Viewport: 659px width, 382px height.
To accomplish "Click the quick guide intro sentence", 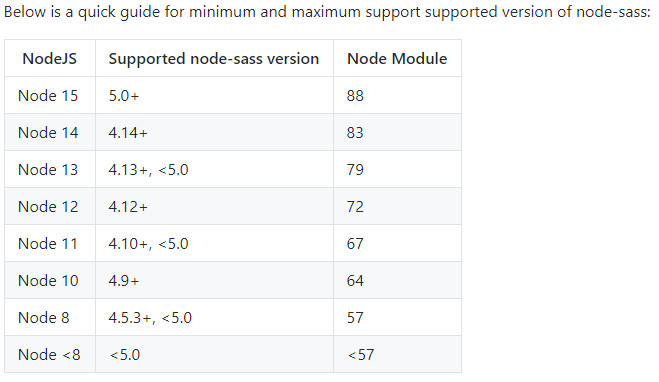I will point(327,12).
